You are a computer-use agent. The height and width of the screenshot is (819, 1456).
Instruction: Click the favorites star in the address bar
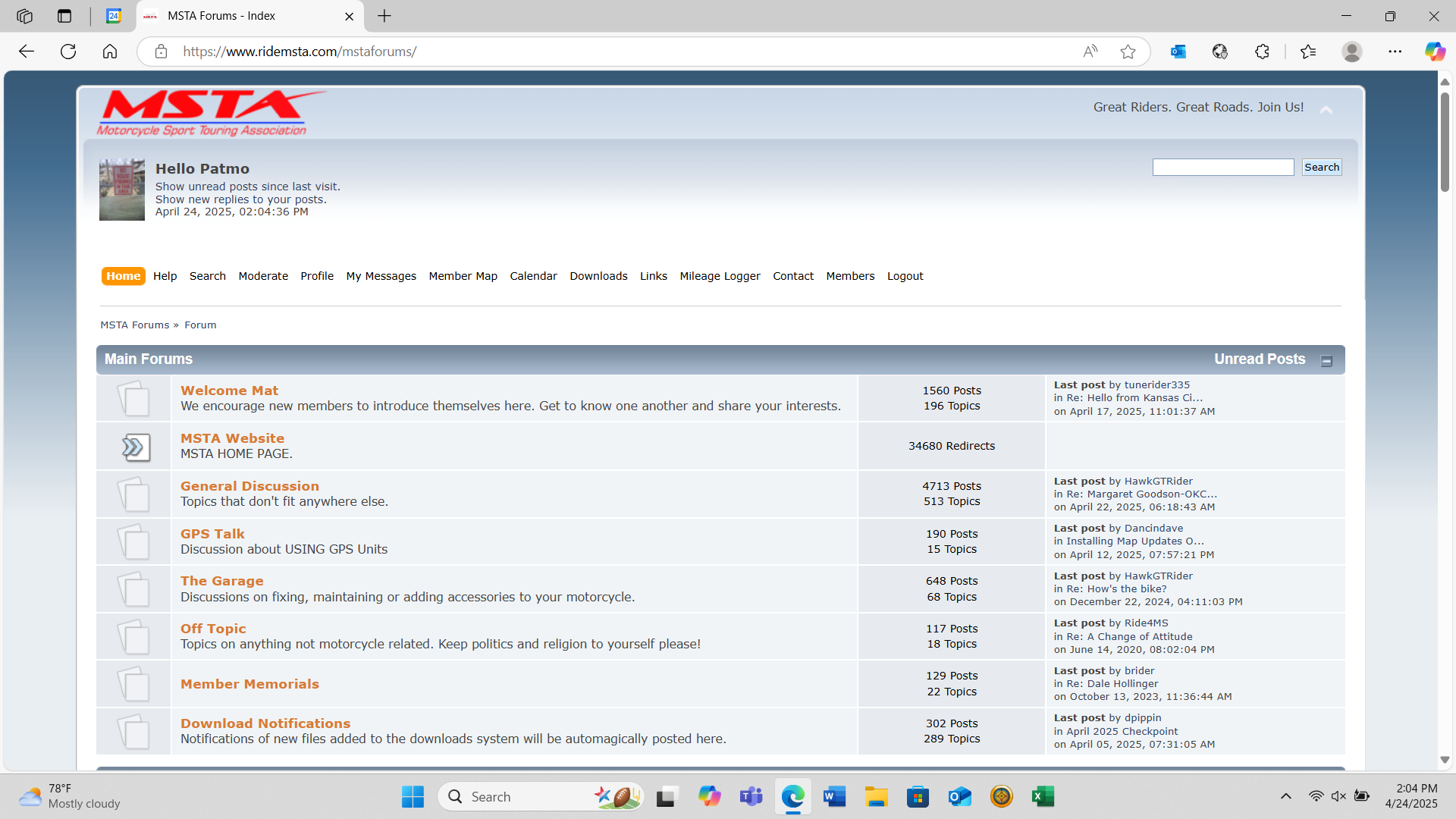coord(1128,52)
